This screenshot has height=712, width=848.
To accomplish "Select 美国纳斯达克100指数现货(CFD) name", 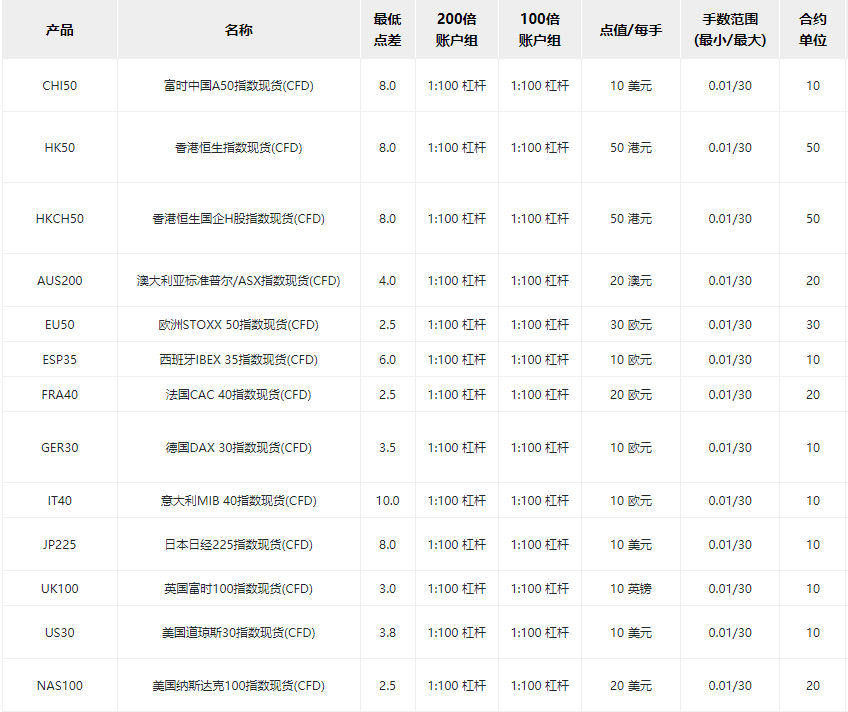I will click(238, 686).
